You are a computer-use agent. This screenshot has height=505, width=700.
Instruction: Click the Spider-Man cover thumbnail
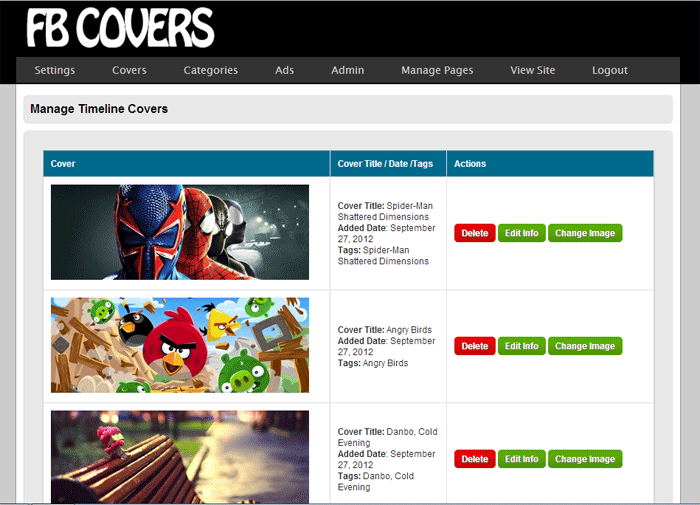180,232
